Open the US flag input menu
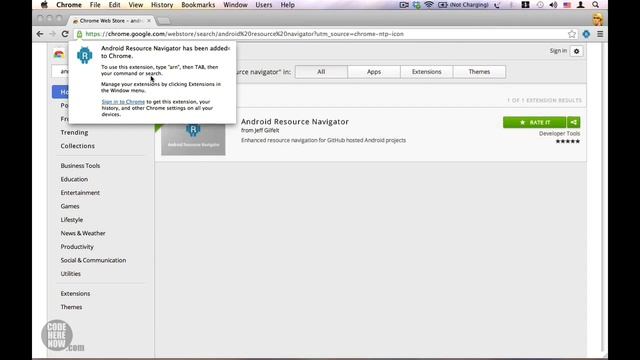The height and width of the screenshot is (360, 640). 567,5
